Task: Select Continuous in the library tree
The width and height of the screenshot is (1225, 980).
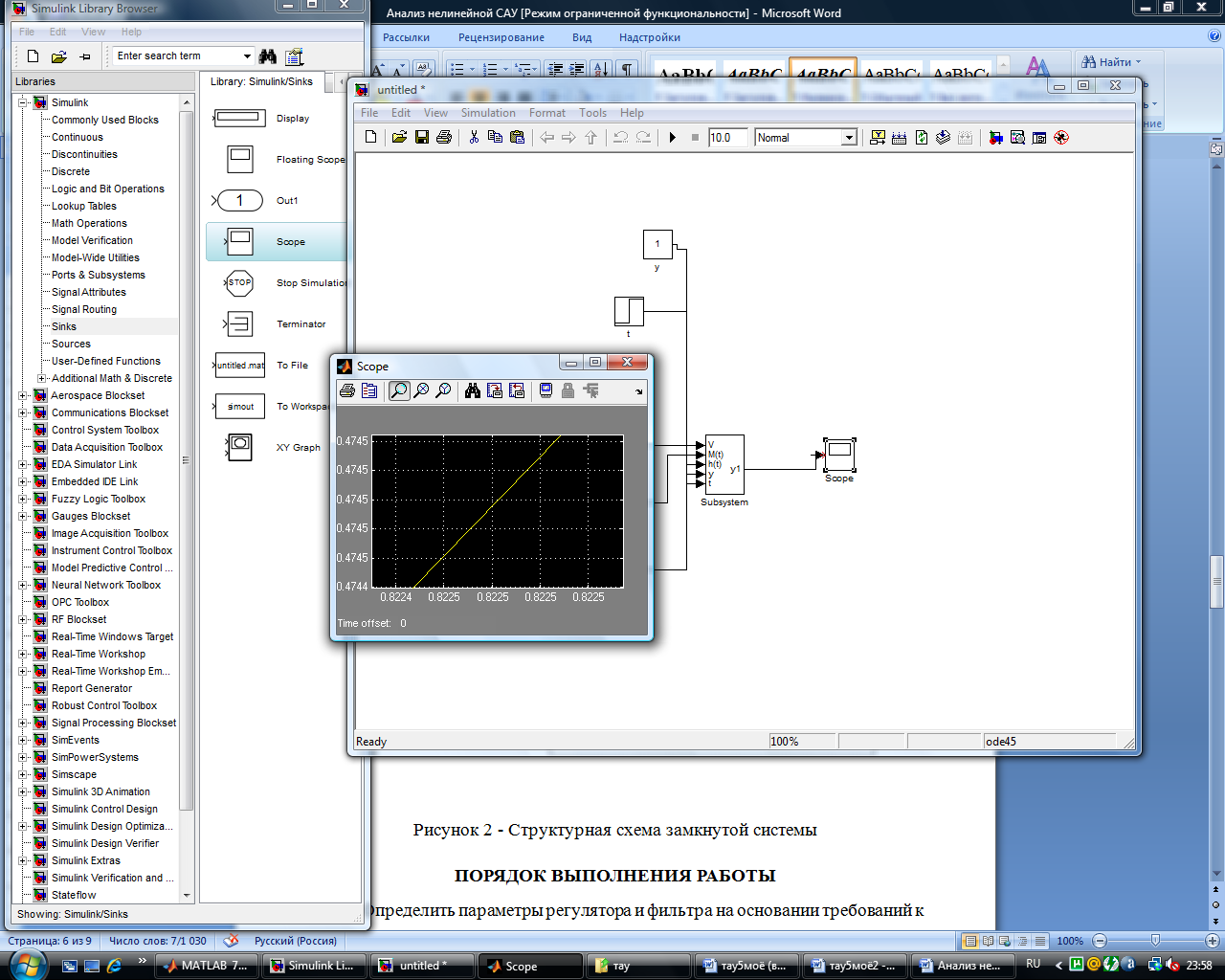Action: pyautogui.click(x=78, y=137)
